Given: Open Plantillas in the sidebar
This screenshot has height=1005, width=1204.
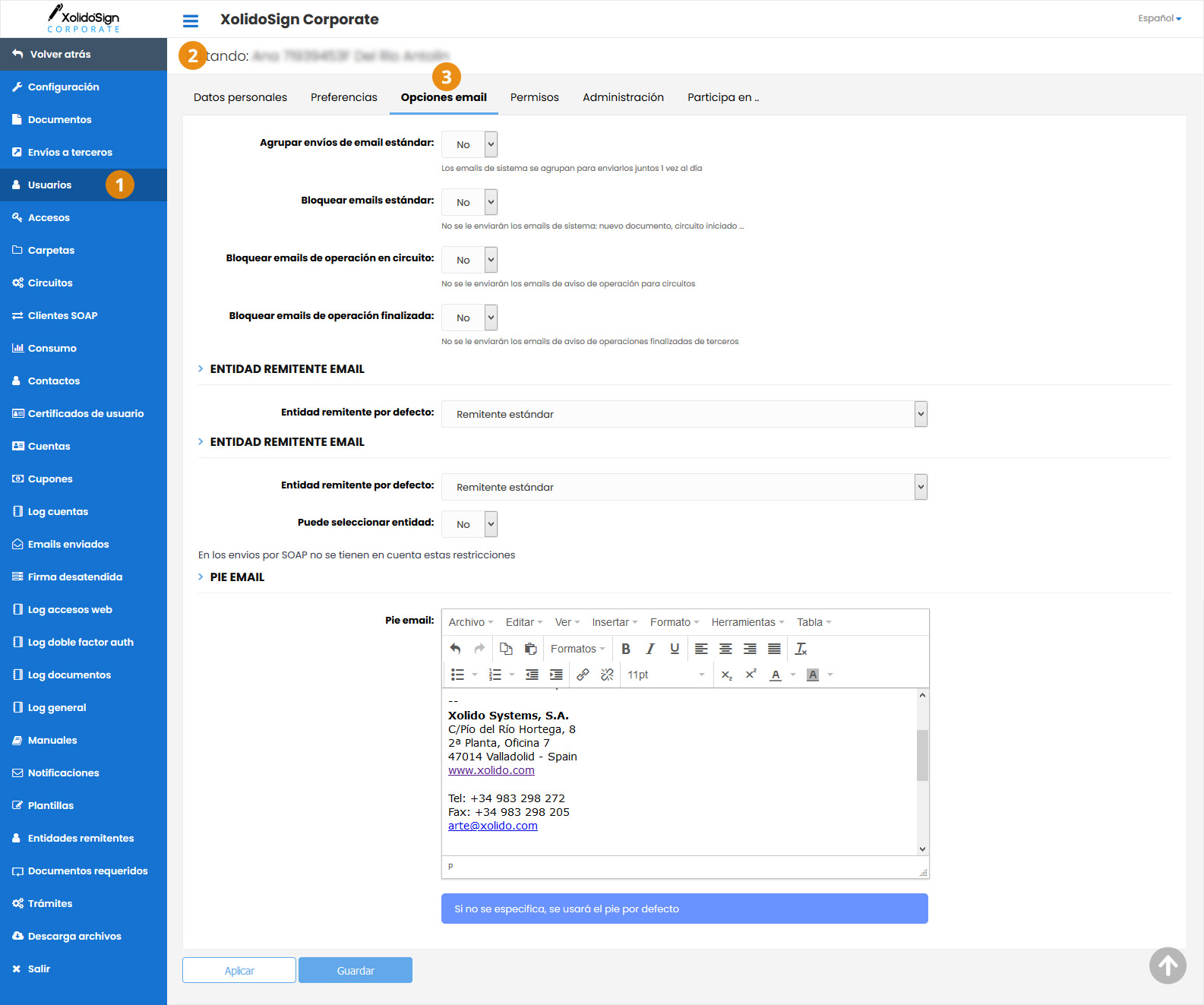Looking at the screenshot, I should 84,805.
